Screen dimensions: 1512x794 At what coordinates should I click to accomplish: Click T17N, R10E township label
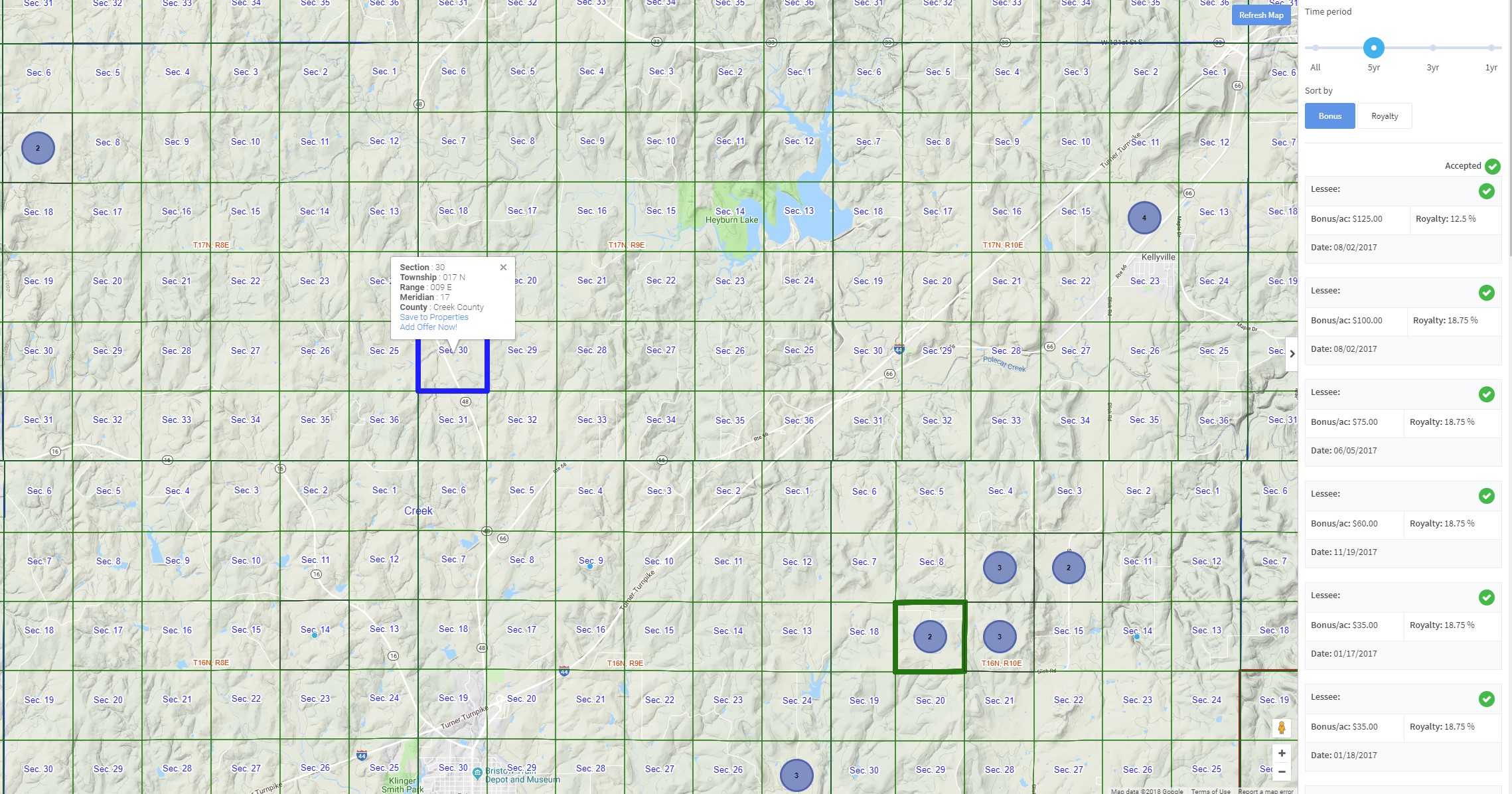coord(1003,245)
